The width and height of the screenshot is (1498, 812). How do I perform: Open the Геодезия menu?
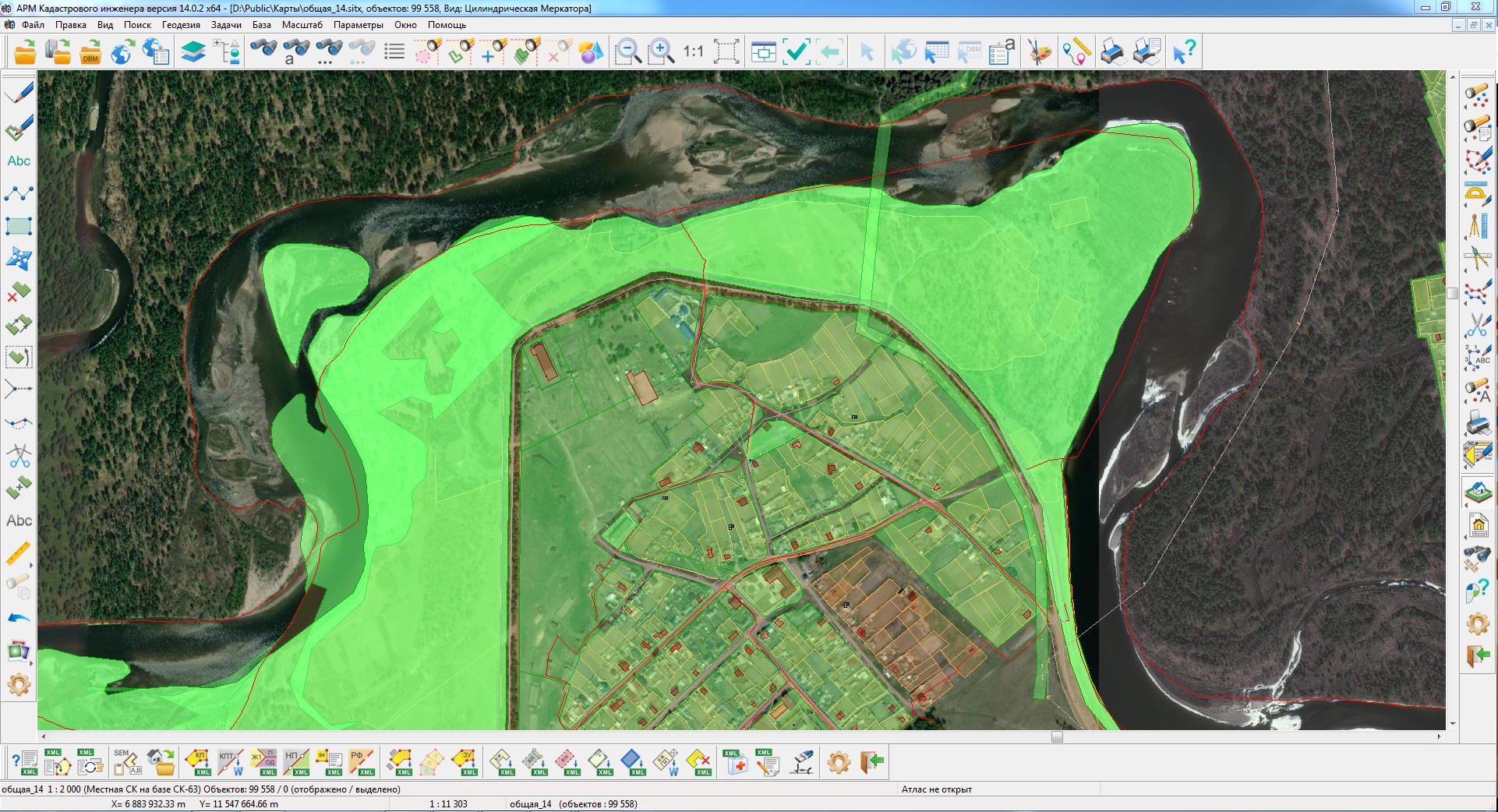181,25
